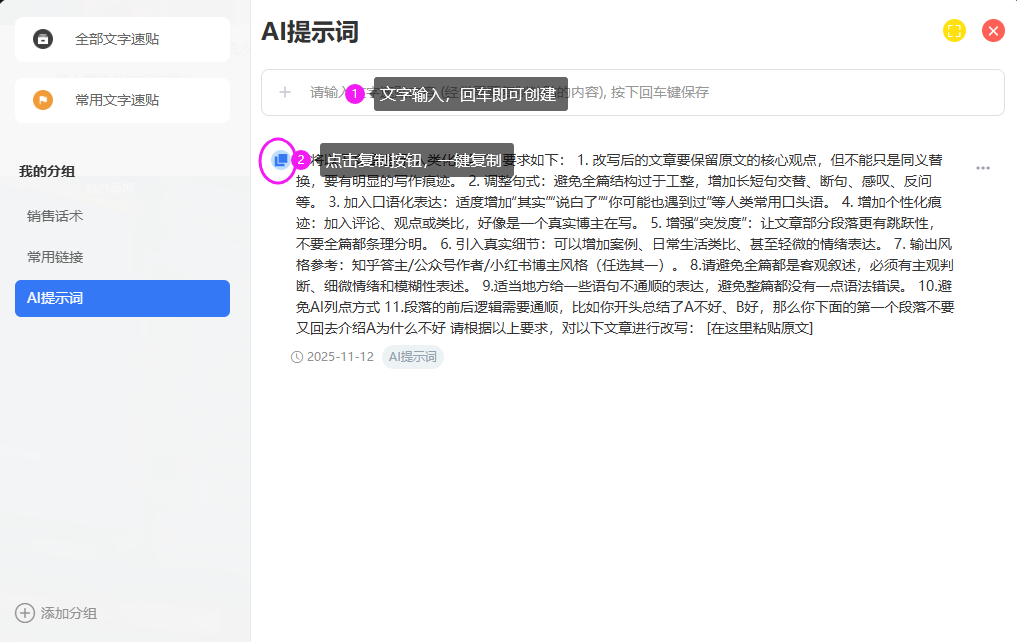Click the dark icon on 全部文字速贴
Screen dimensions: 1017x642
tap(43, 39)
